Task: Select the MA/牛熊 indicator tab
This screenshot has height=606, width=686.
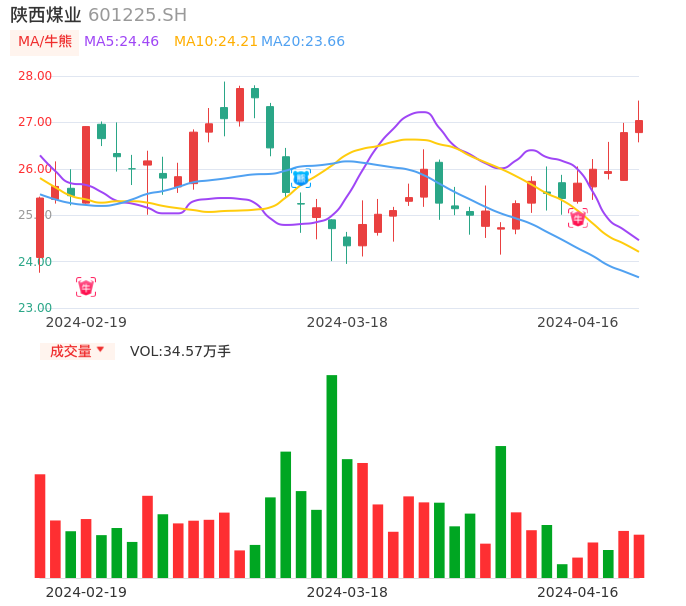Action: tap(45, 41)
